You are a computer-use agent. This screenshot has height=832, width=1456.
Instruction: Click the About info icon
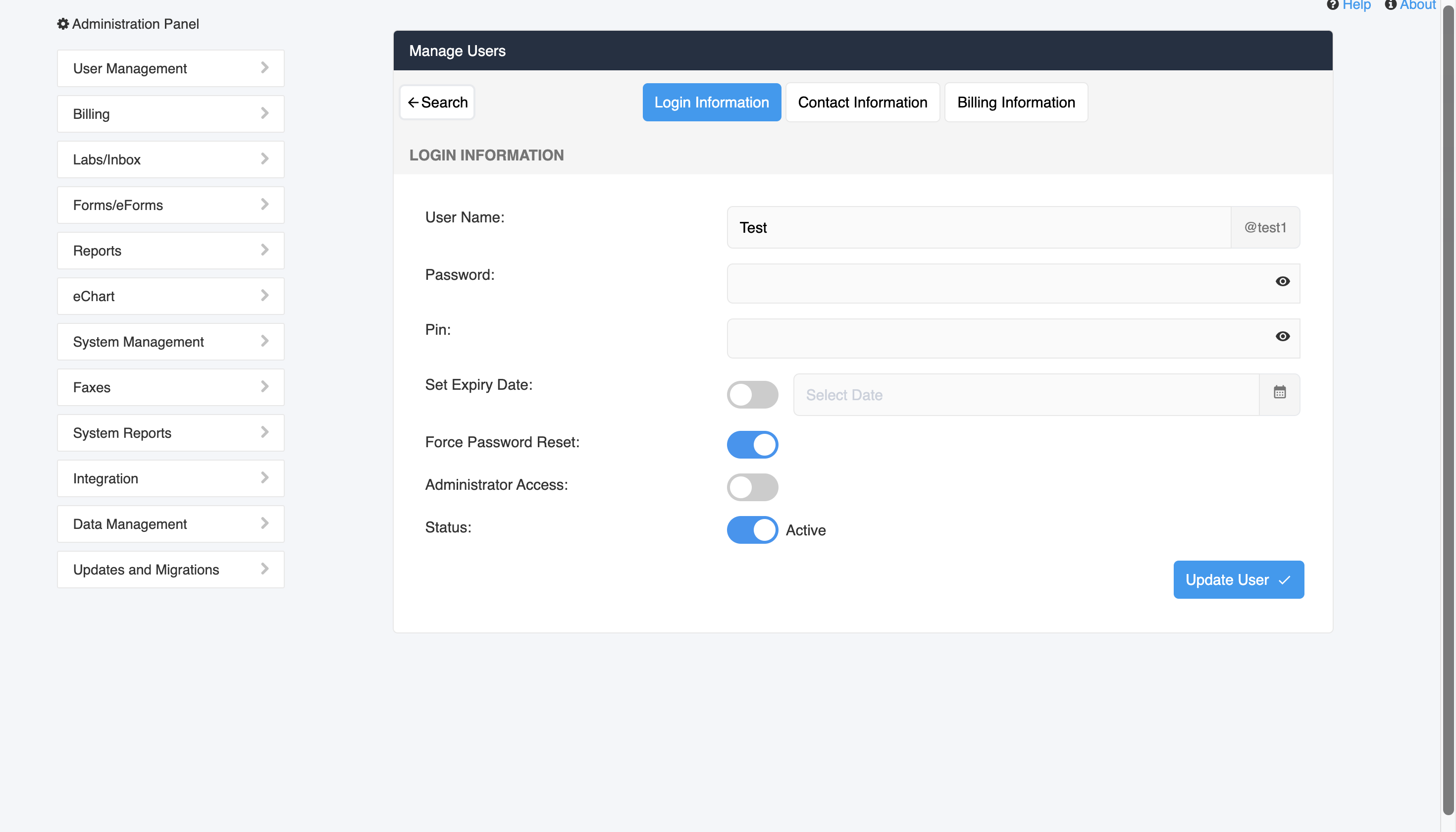(x=1390, y=5)
